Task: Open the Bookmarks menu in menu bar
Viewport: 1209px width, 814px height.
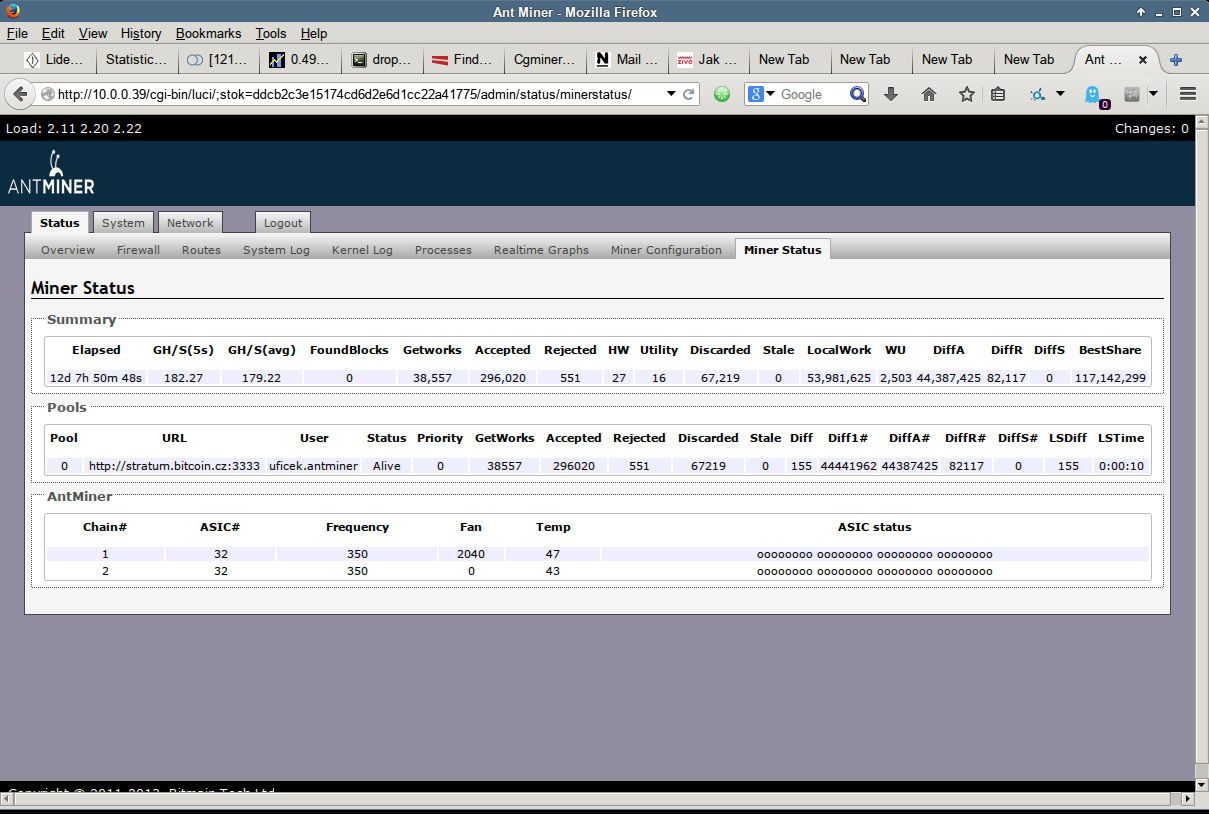Action: 208,33
